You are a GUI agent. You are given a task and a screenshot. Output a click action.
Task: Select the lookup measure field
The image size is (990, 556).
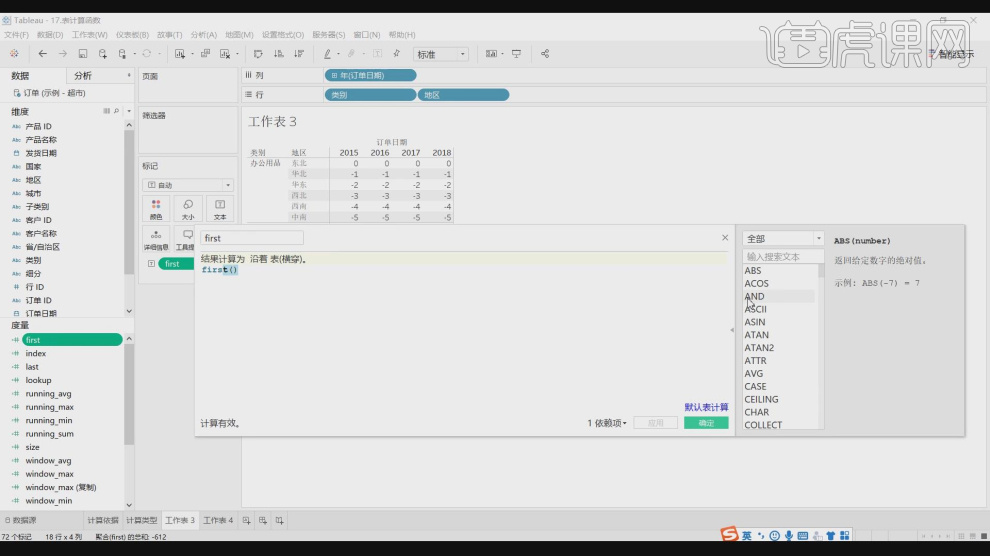pos(38,380)
